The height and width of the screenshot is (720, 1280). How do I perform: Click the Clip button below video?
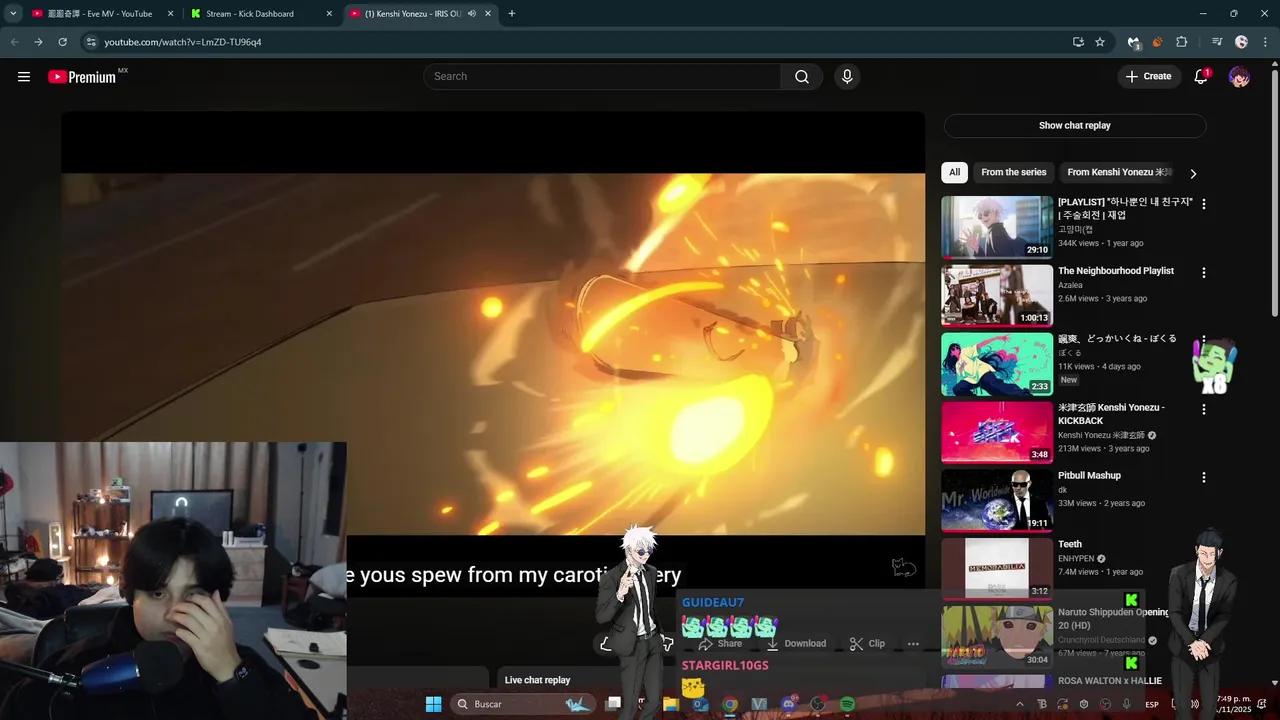[x=867, y=644]
